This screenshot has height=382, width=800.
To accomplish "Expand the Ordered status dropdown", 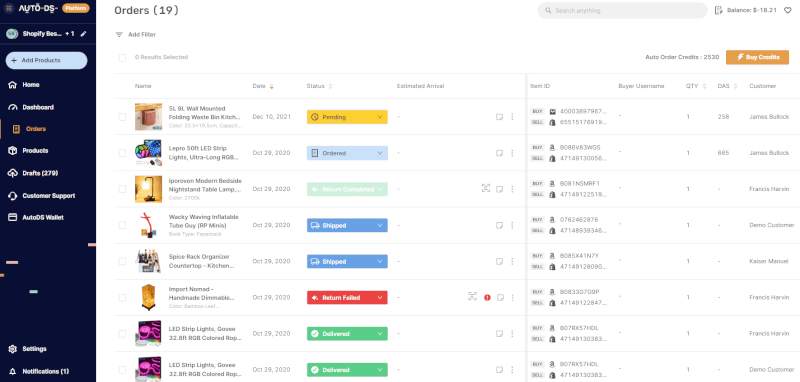I will pyautogui.click(x=347, y=153).
